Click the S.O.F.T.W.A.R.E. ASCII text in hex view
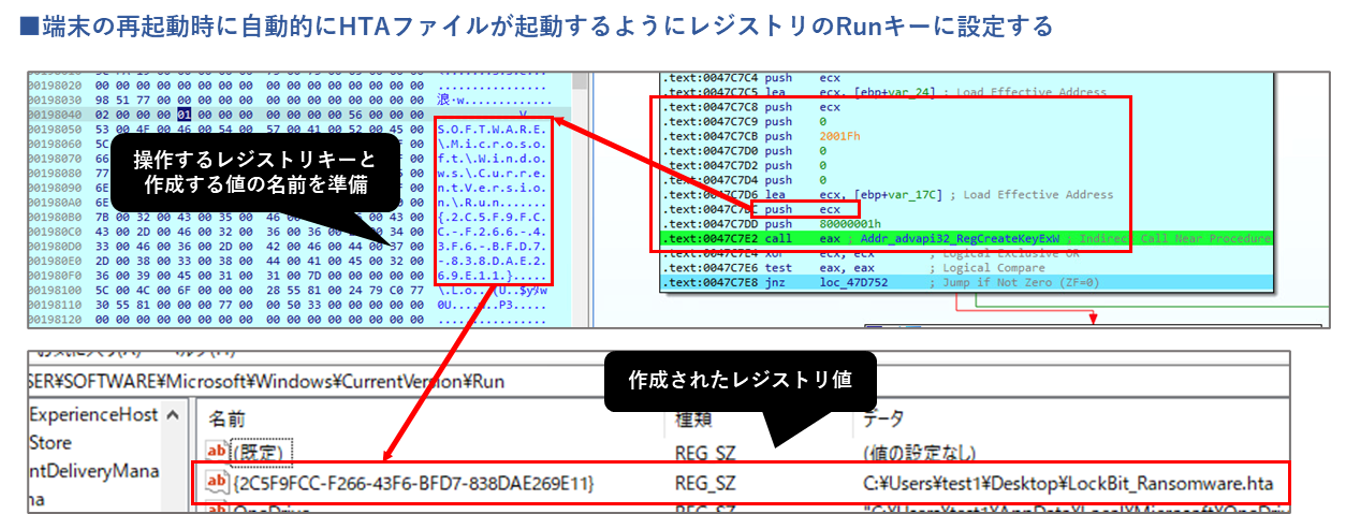 pyautogui.click(x=492, y=129)
